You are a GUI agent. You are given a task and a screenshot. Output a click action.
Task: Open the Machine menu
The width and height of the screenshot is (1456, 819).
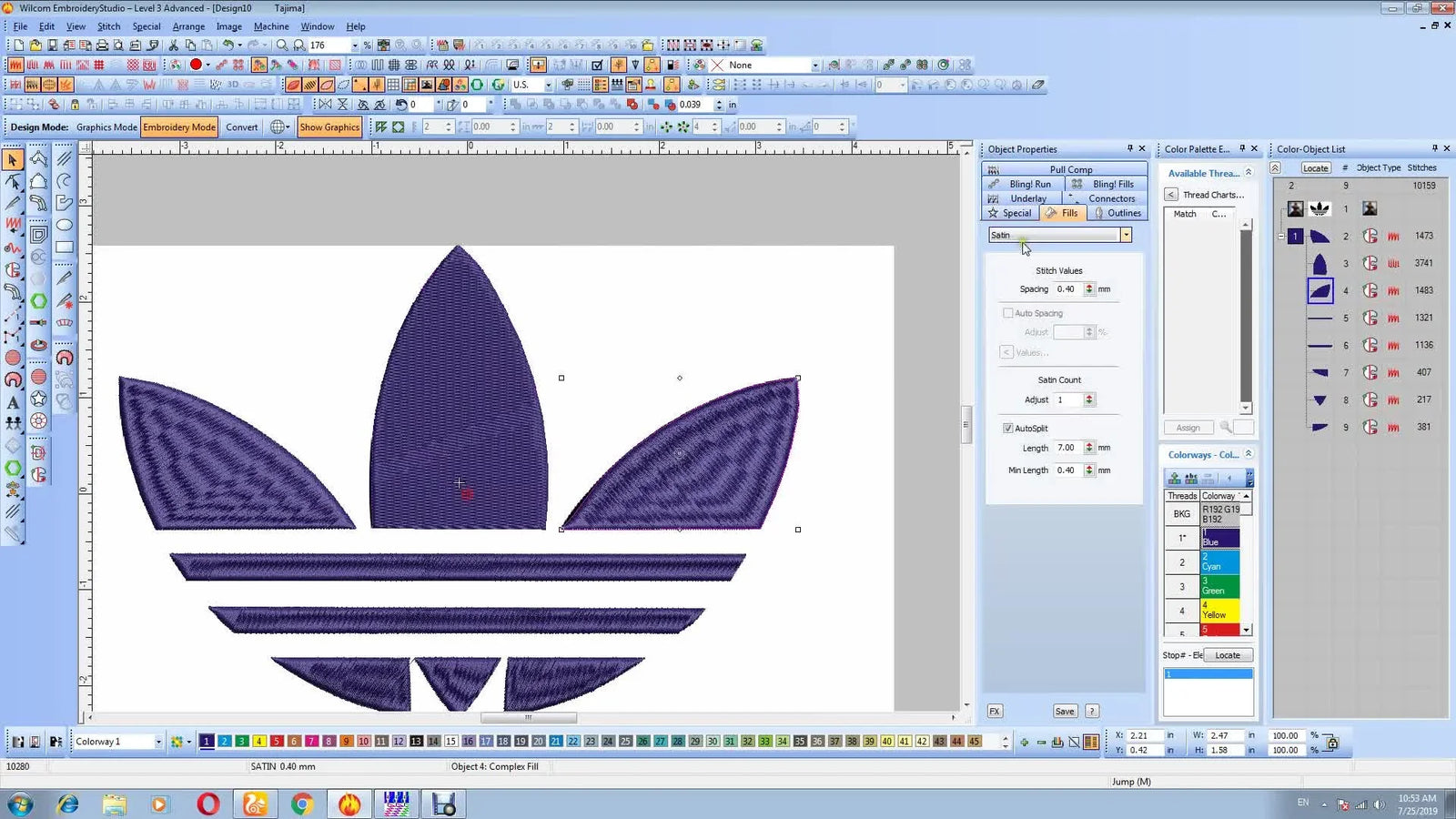tap(271, 26)
